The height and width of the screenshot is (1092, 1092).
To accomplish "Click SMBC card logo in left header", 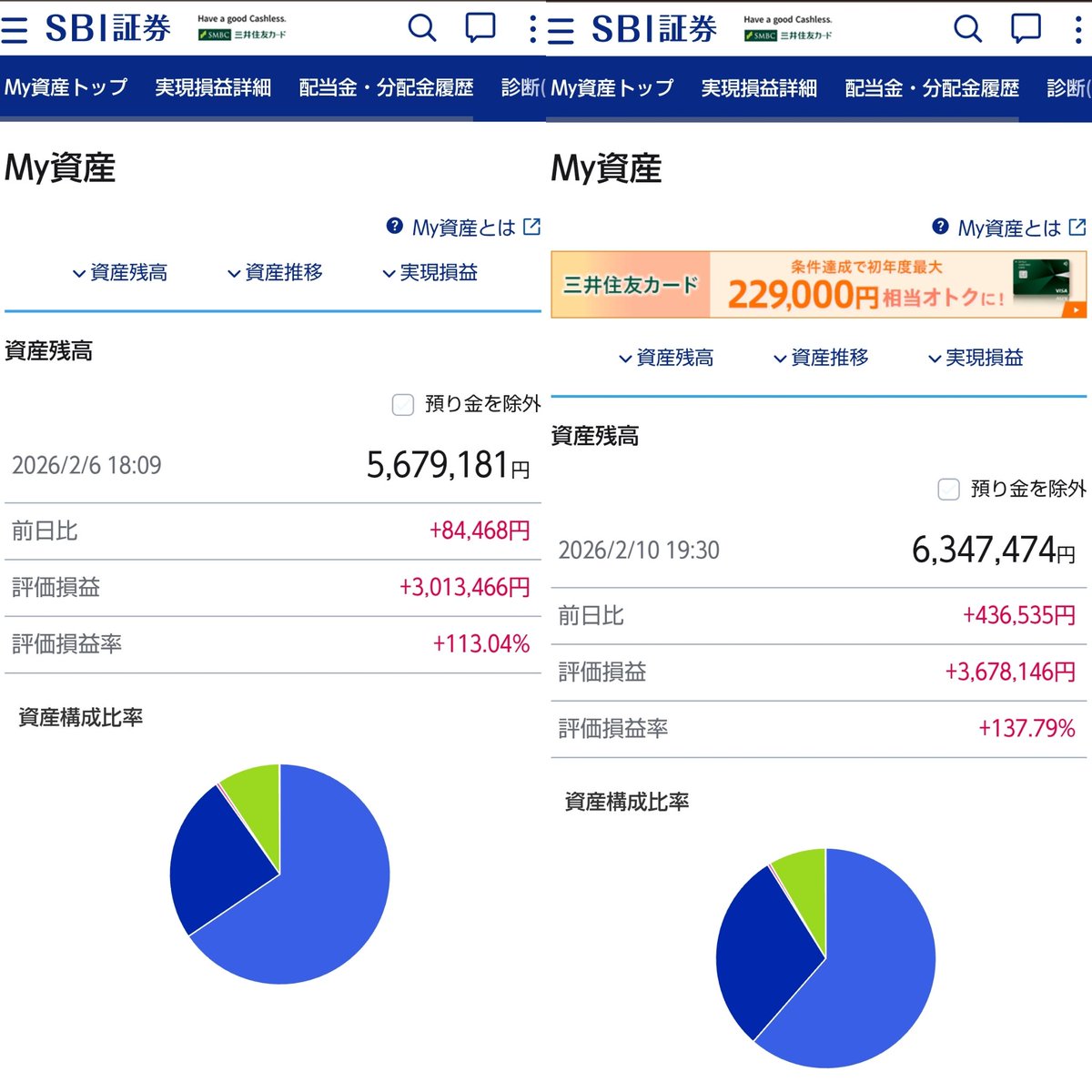I will (x=242, y=28).
